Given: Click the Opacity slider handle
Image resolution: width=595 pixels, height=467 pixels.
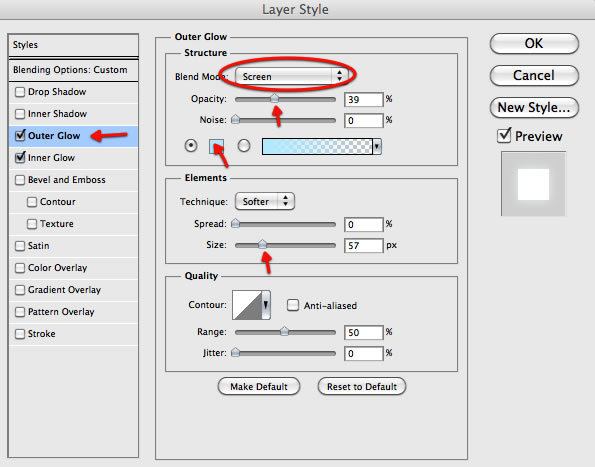Looking at the screenshot, I should [x=274, y=99].
